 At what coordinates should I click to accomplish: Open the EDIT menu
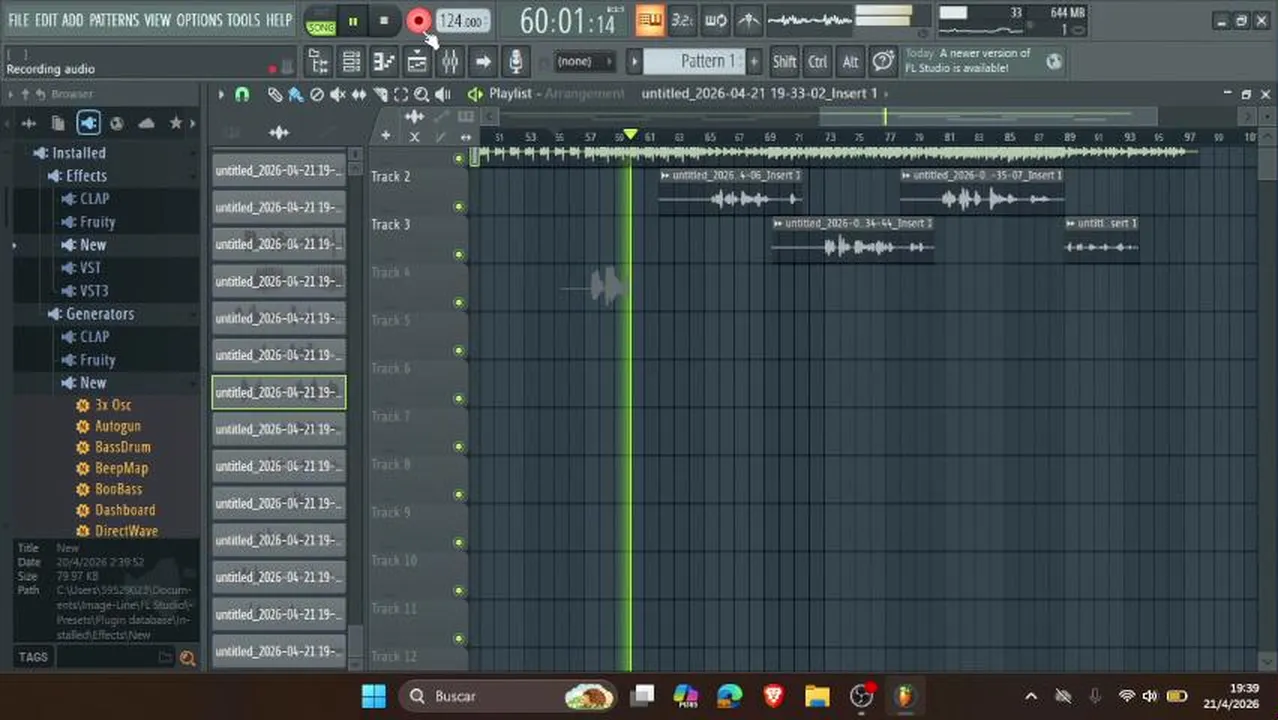[x=46, y=20]
